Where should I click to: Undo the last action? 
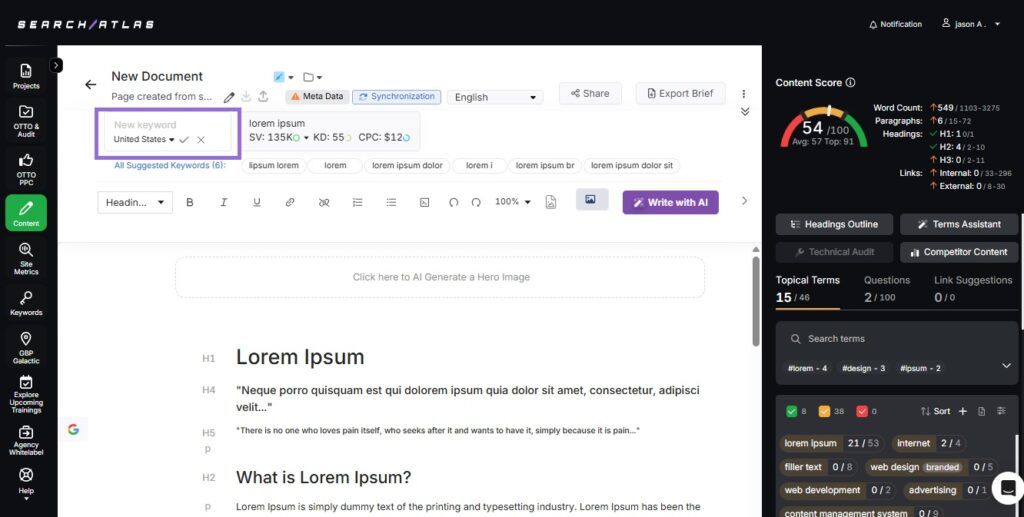453,202
